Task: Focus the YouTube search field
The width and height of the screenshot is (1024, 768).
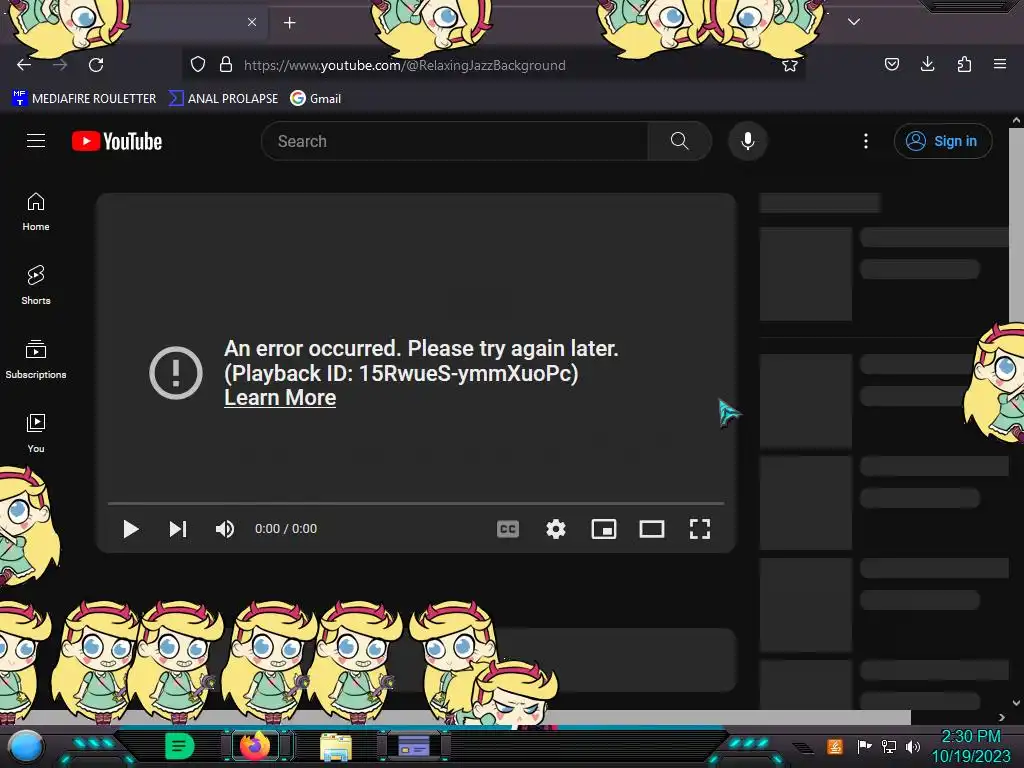Action: [x=455, y=141]
